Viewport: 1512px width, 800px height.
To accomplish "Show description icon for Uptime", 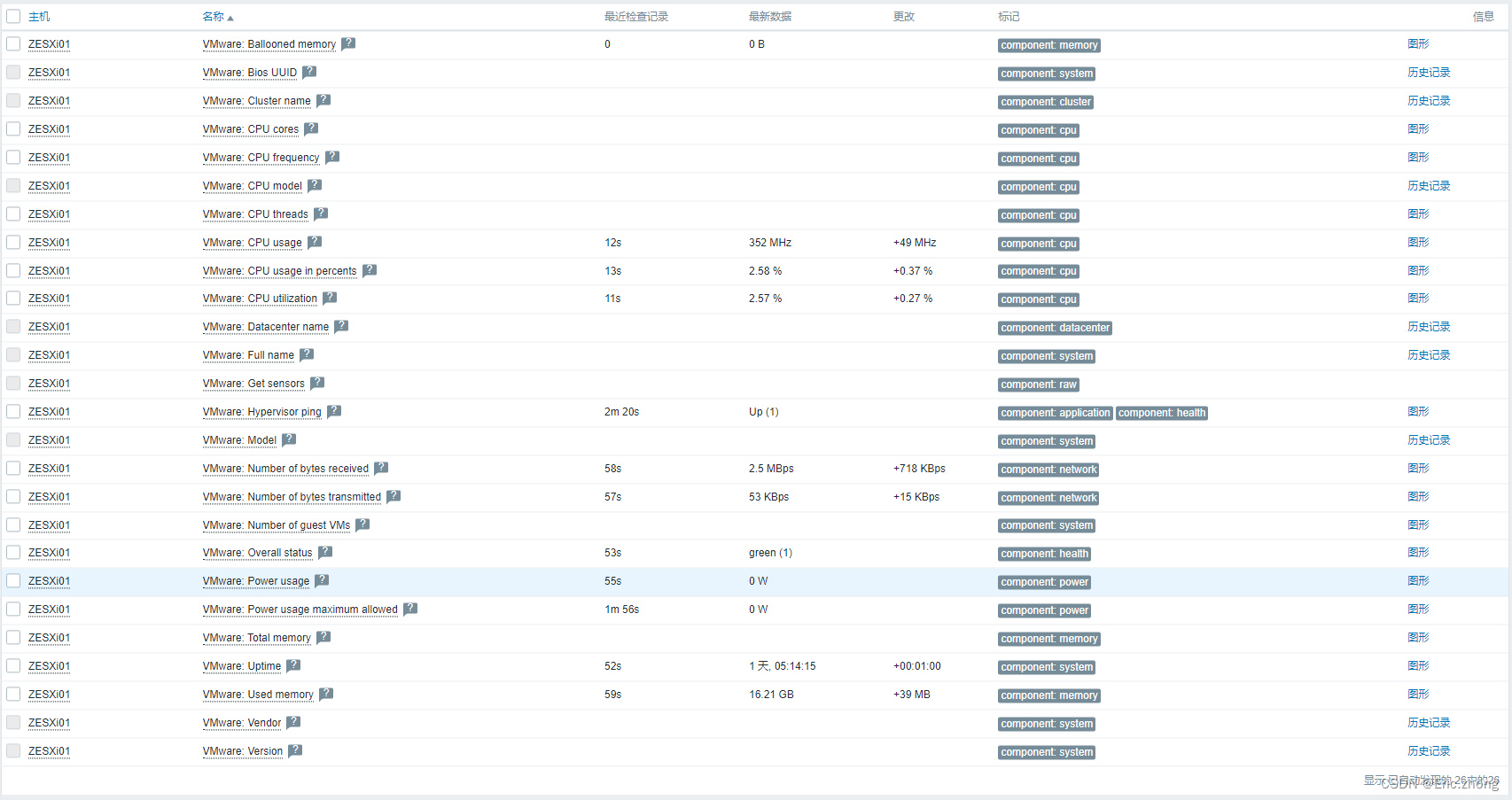I will [x=293, y=665].
